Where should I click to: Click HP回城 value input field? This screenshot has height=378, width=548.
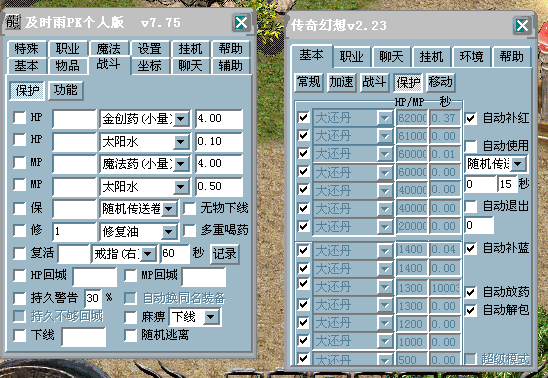pyautogui.click(x=95, y=277)
